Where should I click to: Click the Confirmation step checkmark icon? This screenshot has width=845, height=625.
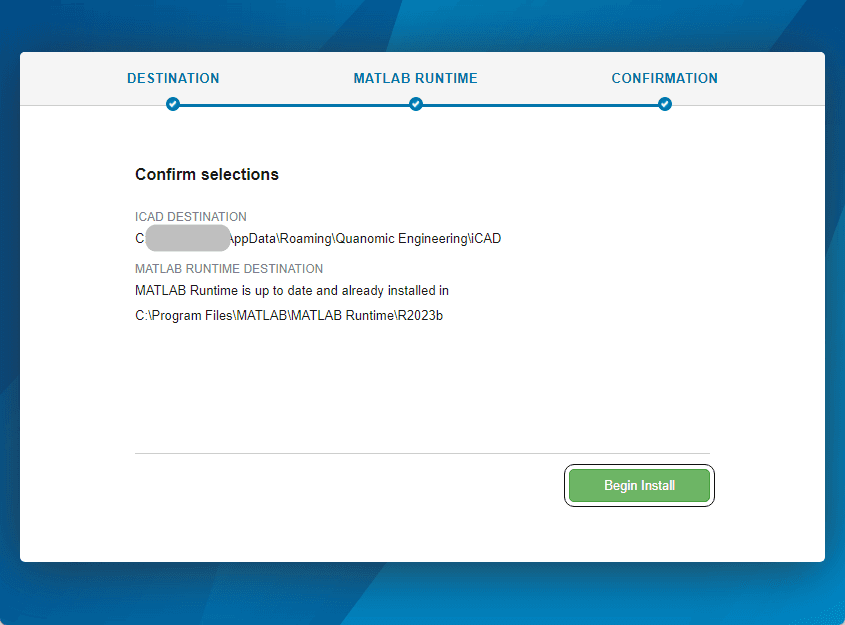tap(664, 103)
